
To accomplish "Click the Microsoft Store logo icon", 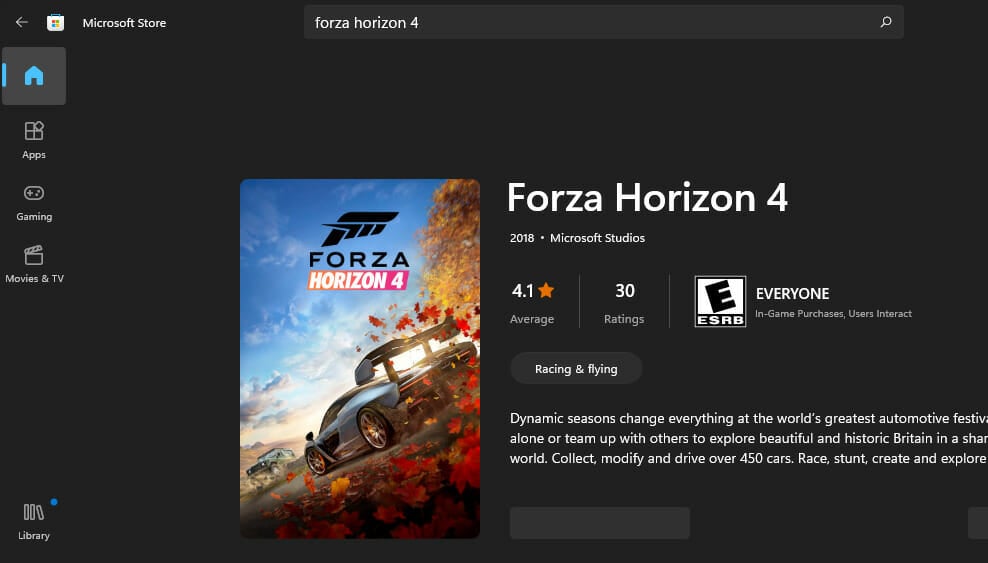I will [x=55, y=23].
